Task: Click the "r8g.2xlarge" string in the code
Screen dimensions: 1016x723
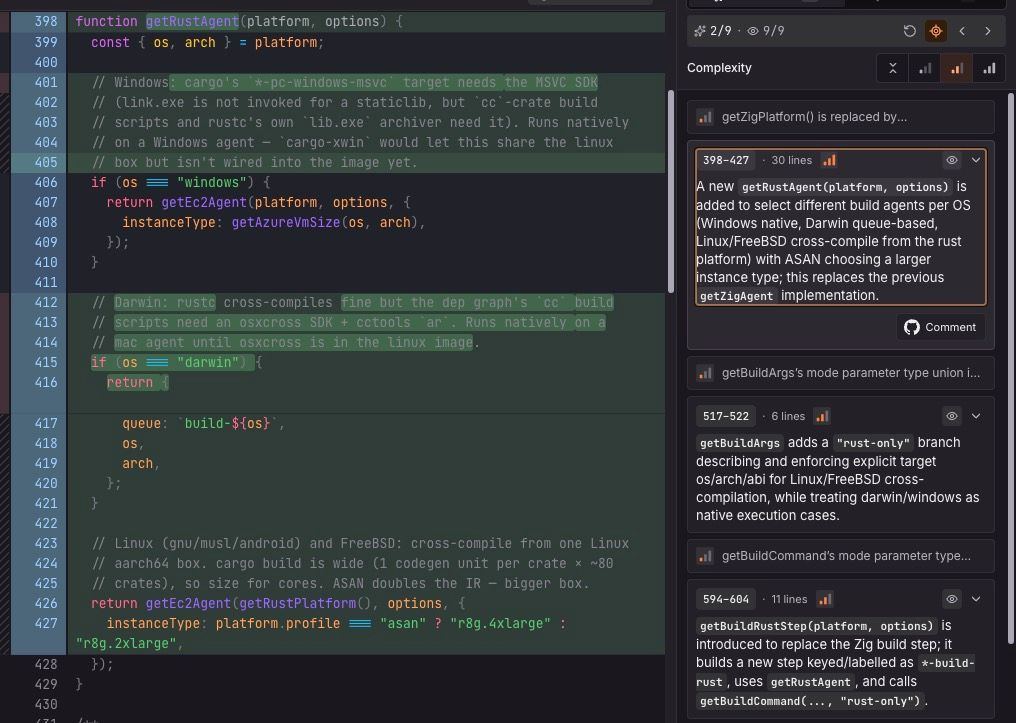Action: [x=126, y=643]
